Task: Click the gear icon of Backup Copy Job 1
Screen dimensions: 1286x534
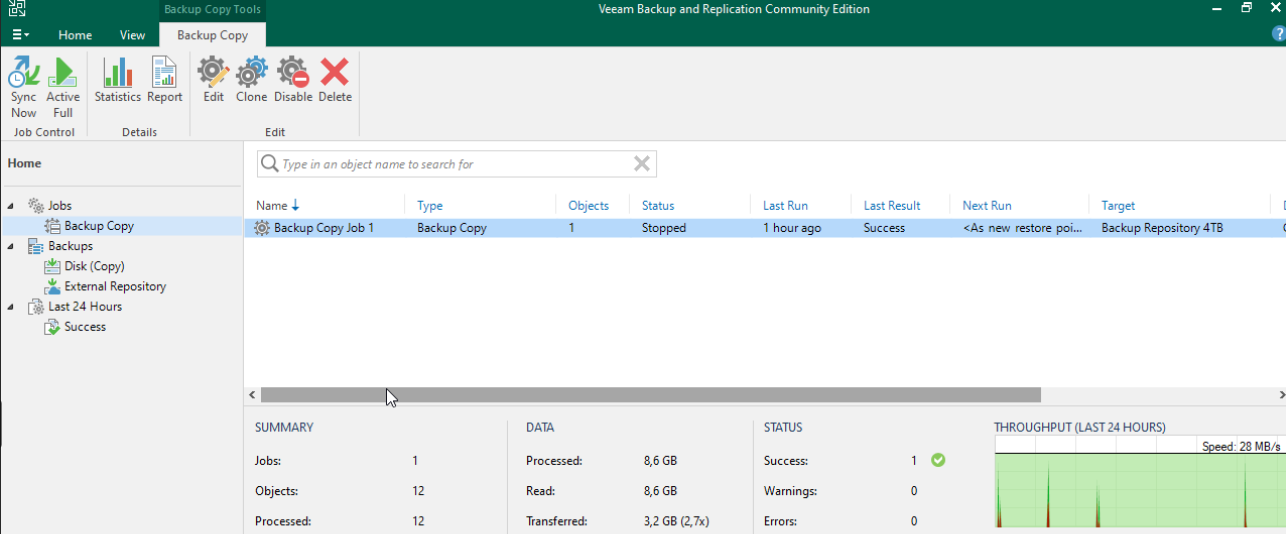Action: (x=262, y=228)
